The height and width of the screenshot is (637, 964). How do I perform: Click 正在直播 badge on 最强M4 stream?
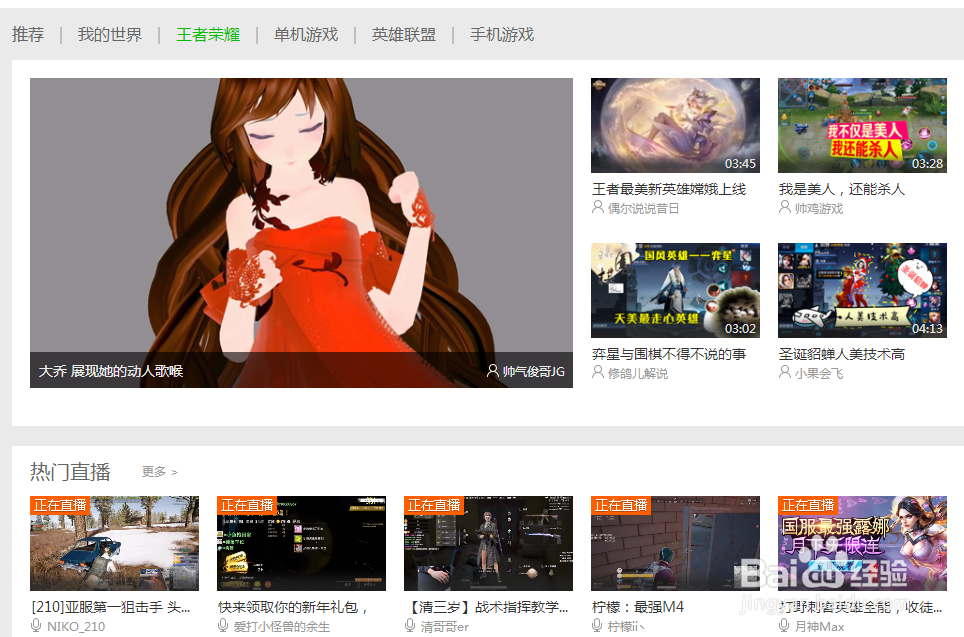(x=621, y=505)
